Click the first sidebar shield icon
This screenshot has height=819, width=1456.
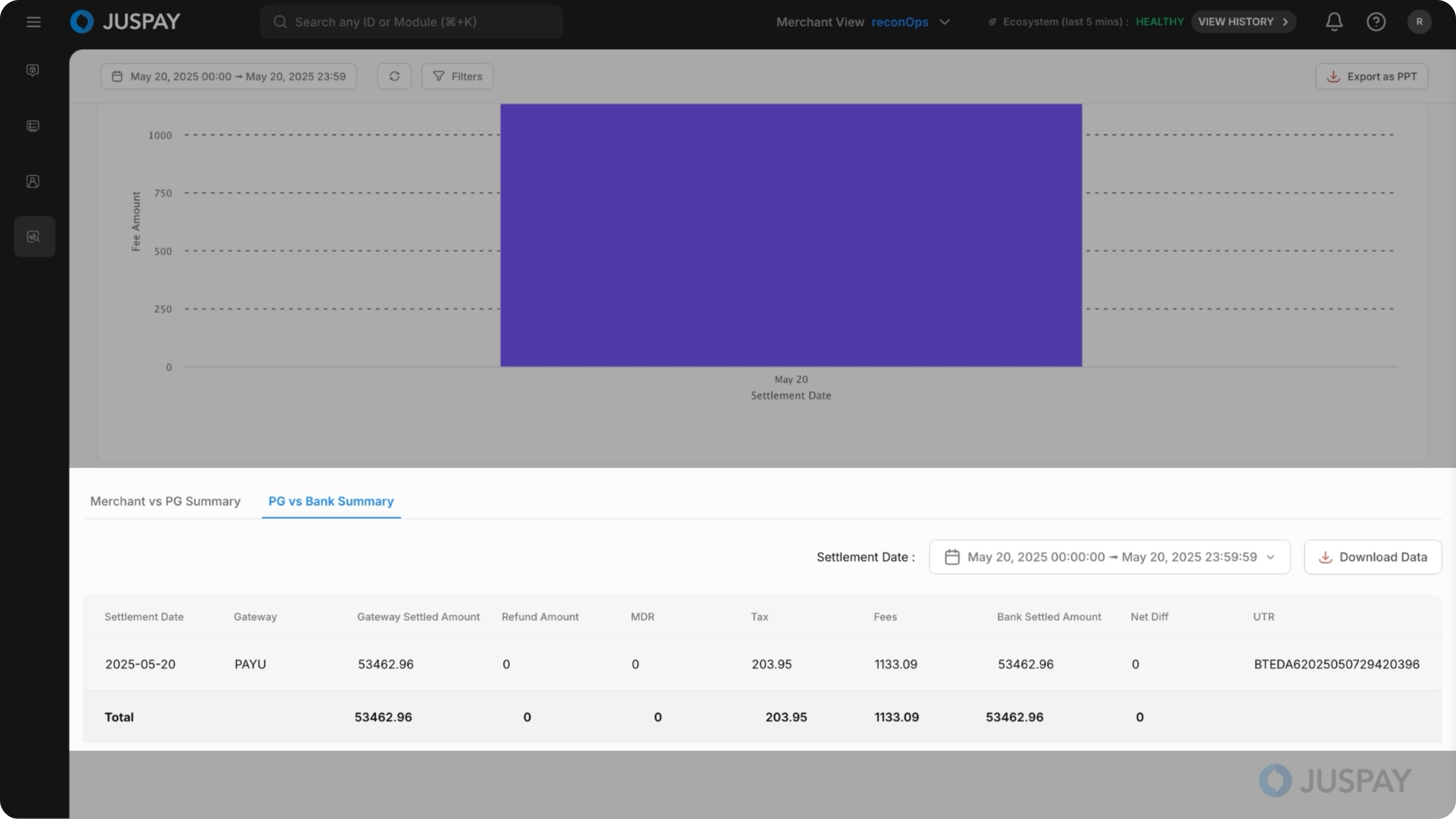click(x=33, y=70)
